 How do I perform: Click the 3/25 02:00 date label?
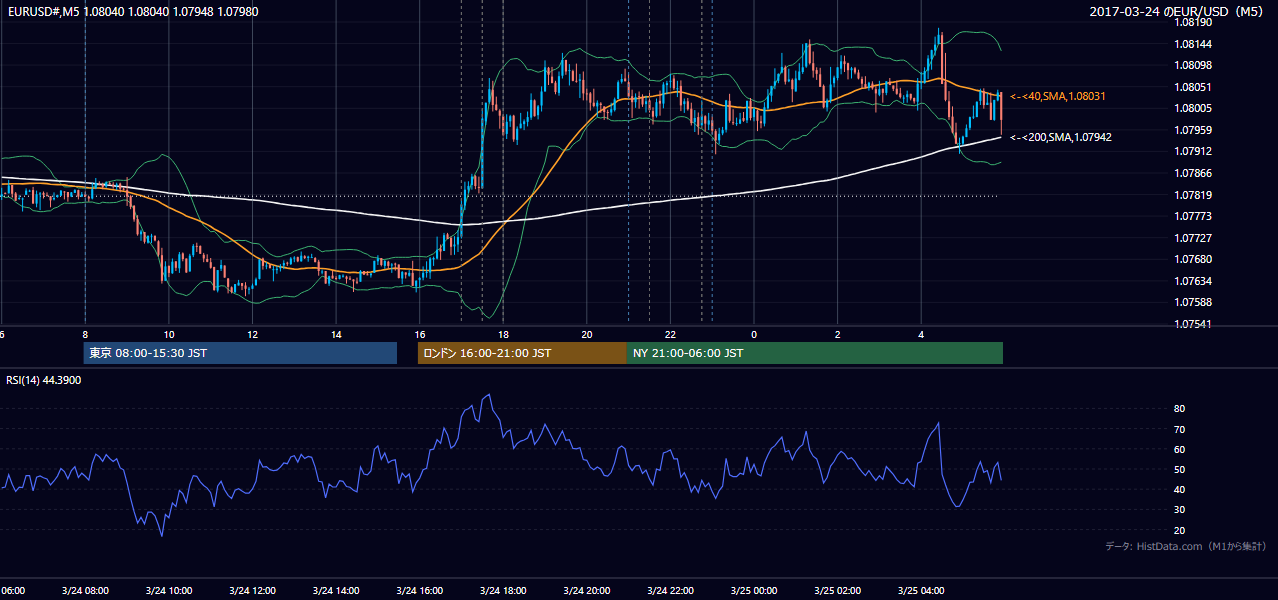click(837, 591)
